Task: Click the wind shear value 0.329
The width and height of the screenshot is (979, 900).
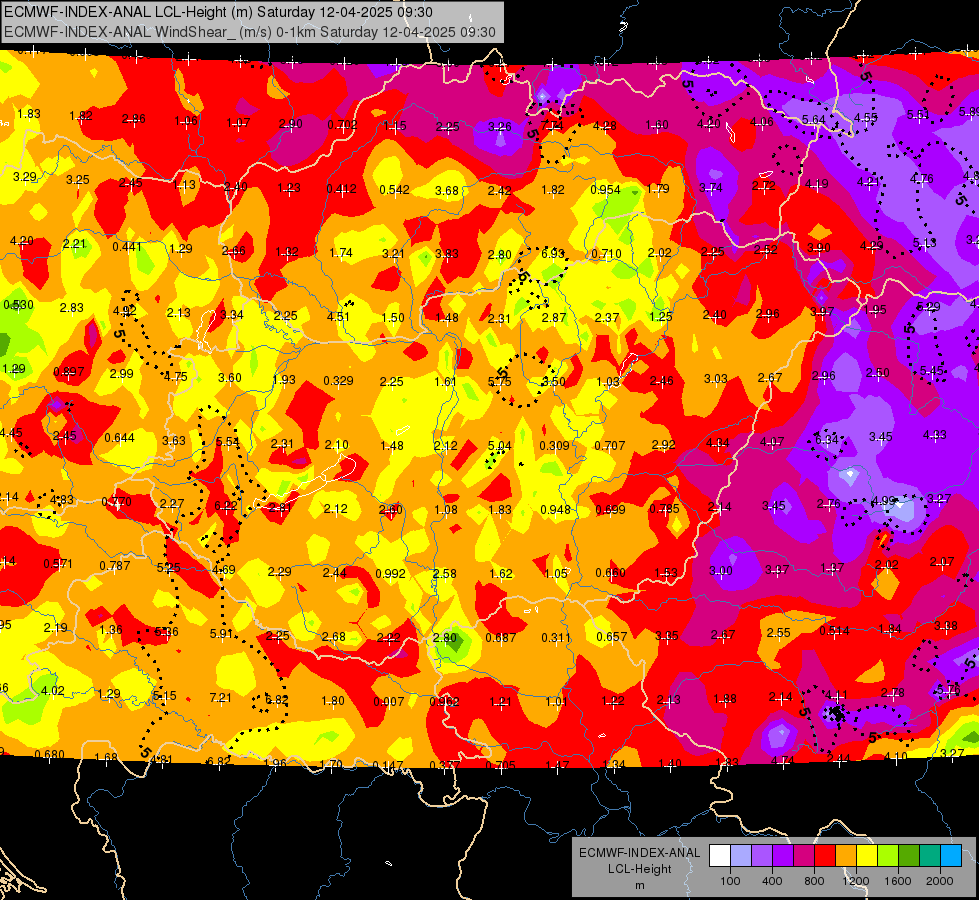Action: point(338,380)
